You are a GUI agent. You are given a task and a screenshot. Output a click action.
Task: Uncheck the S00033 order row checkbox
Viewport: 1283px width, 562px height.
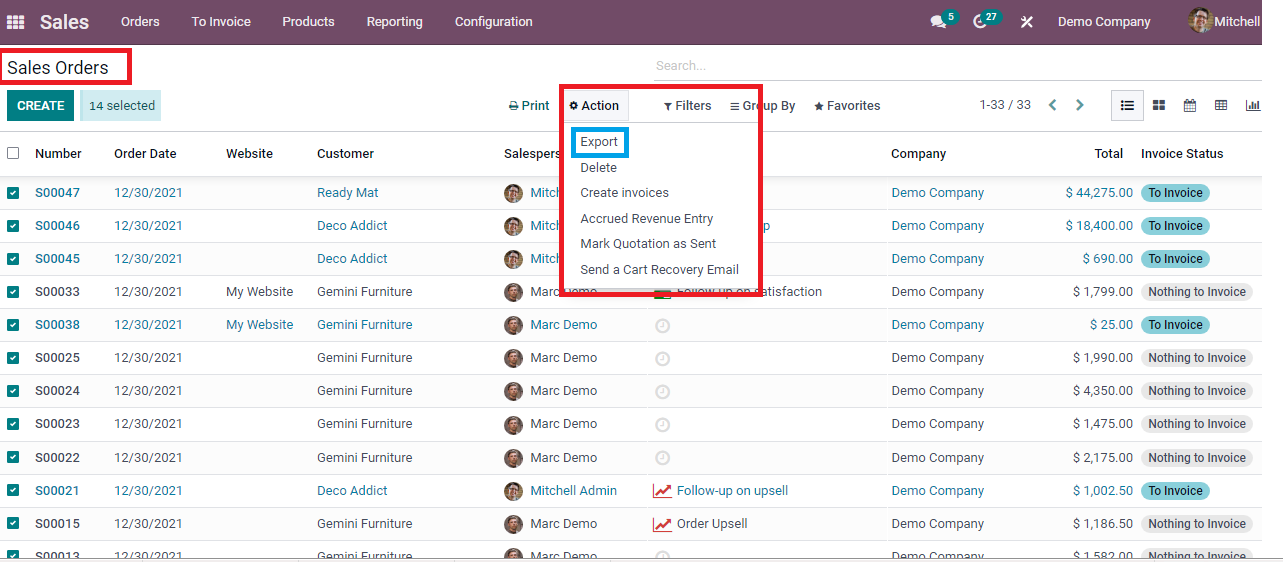(13, 292)
